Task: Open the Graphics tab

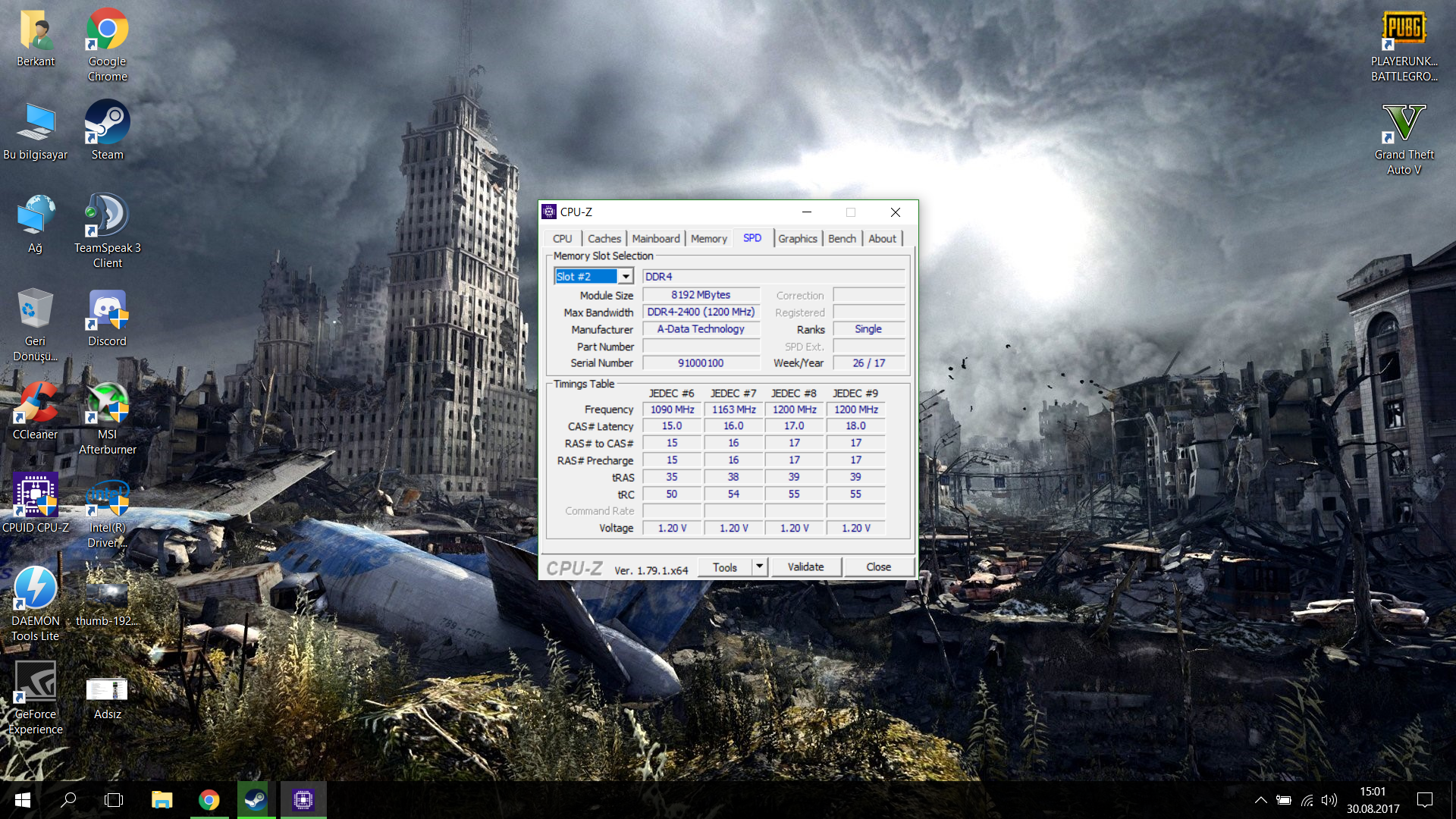Action: coord(797,238)
